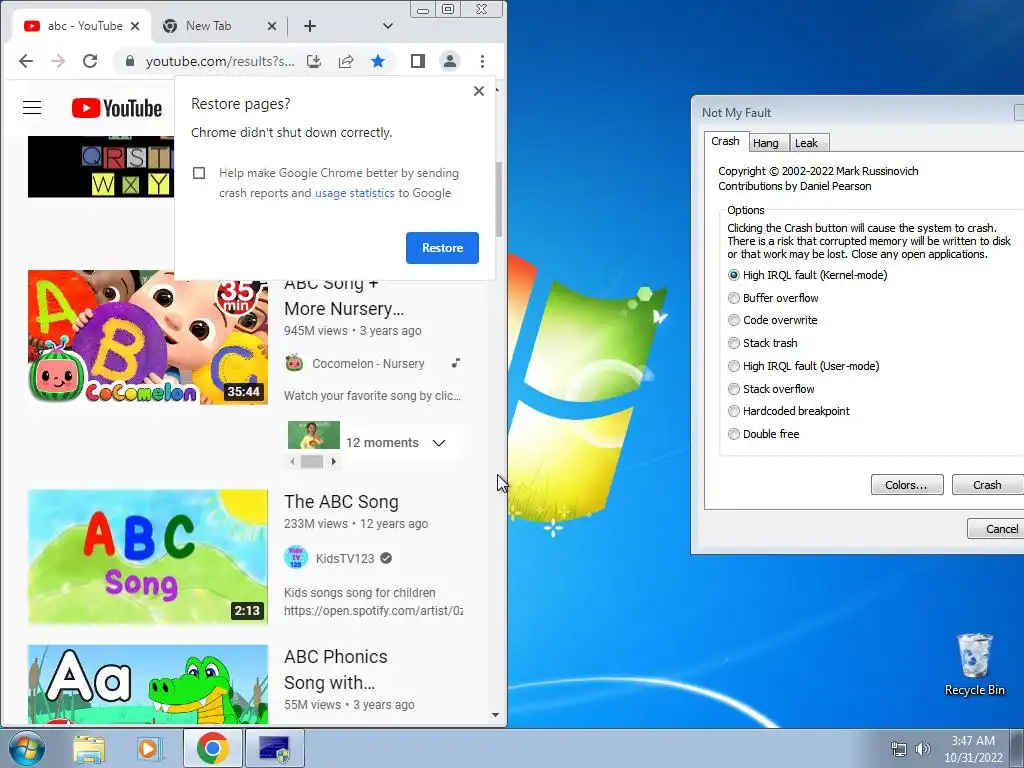This screenshot has width=1024, height=768.
Task: Open Chrome profile avatar
Action: tap(450, 61)
